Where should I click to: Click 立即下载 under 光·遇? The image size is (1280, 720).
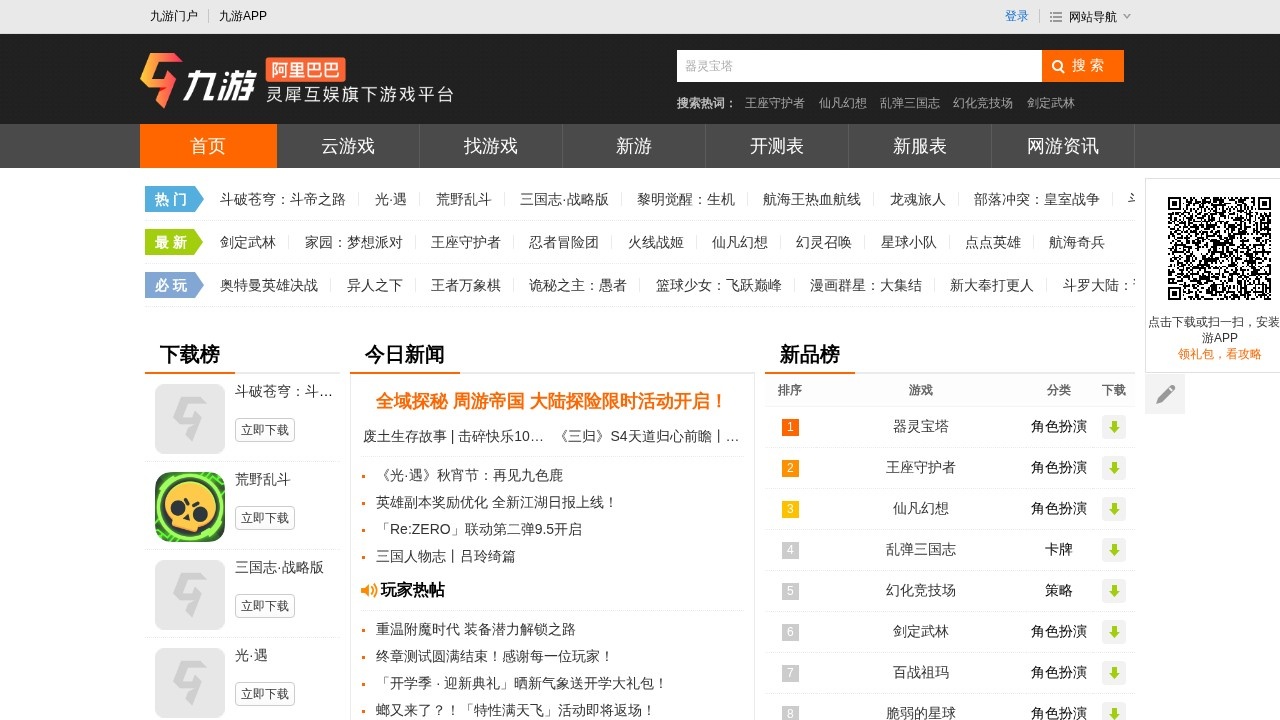pos(265,694)
